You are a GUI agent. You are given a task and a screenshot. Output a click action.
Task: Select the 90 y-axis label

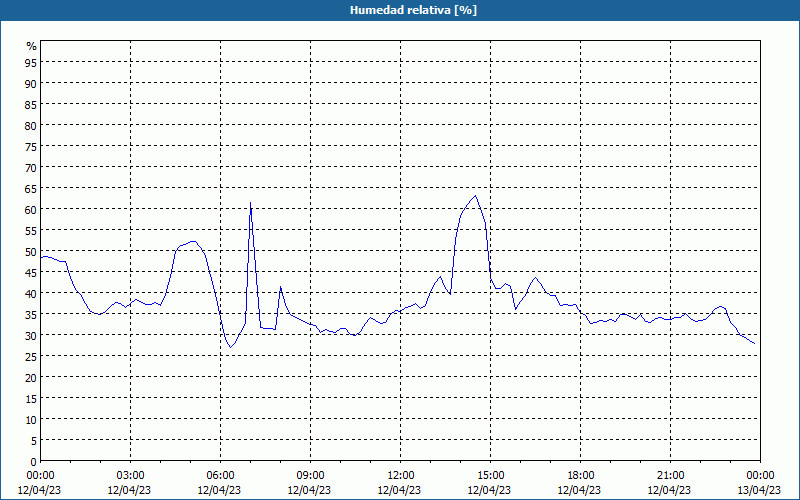point(31,83)
